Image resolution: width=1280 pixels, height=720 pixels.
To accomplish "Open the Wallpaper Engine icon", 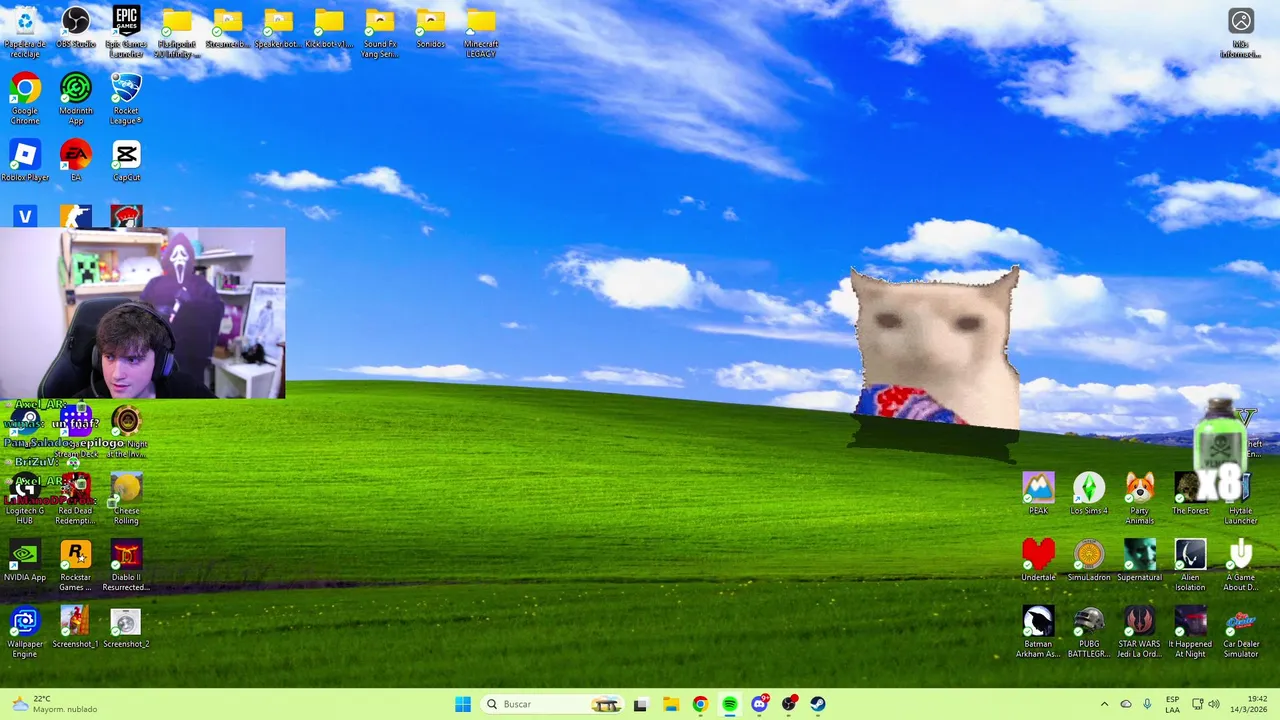I will (x=25, y=632).
